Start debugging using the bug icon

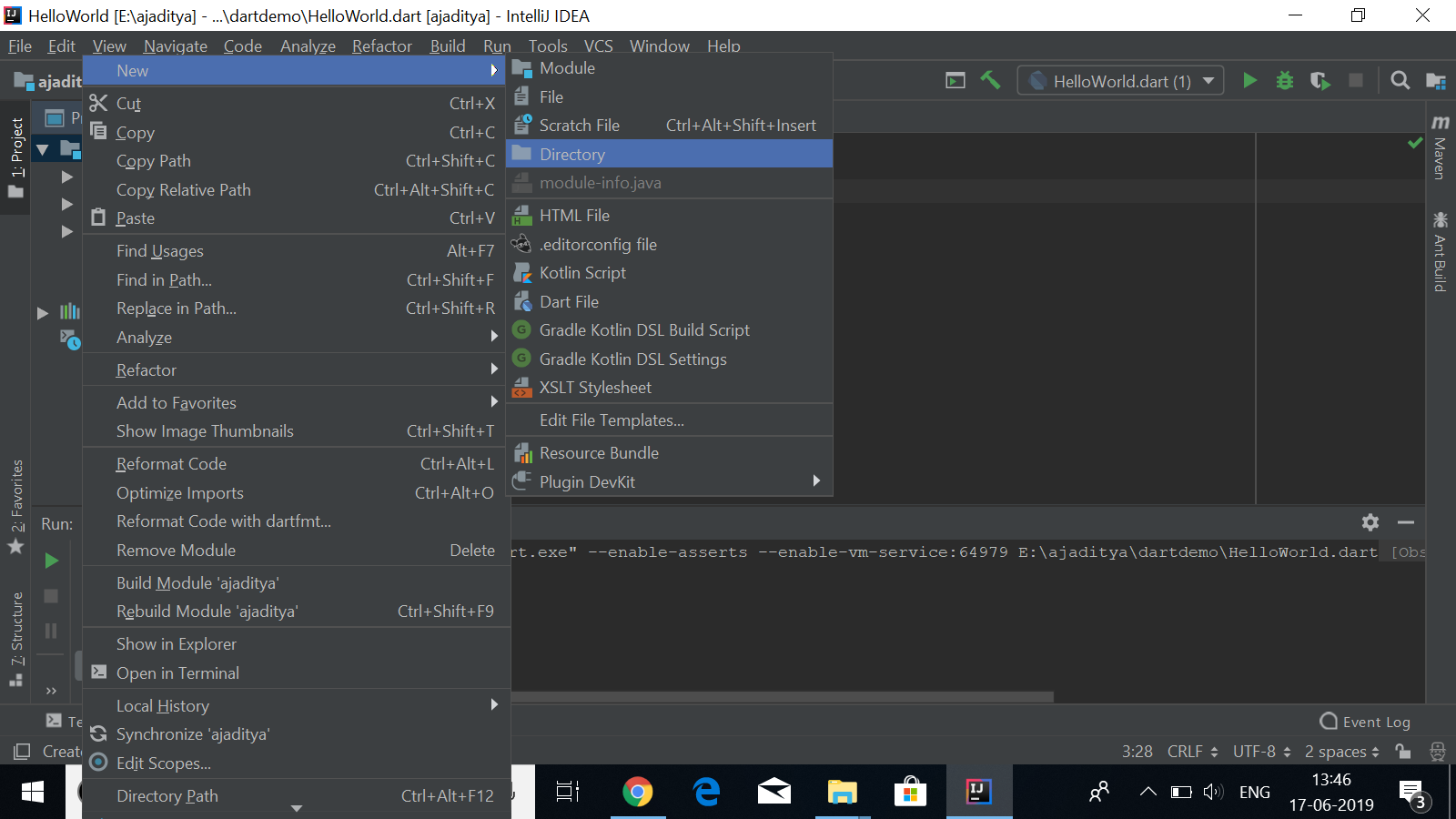point(1284,80)
